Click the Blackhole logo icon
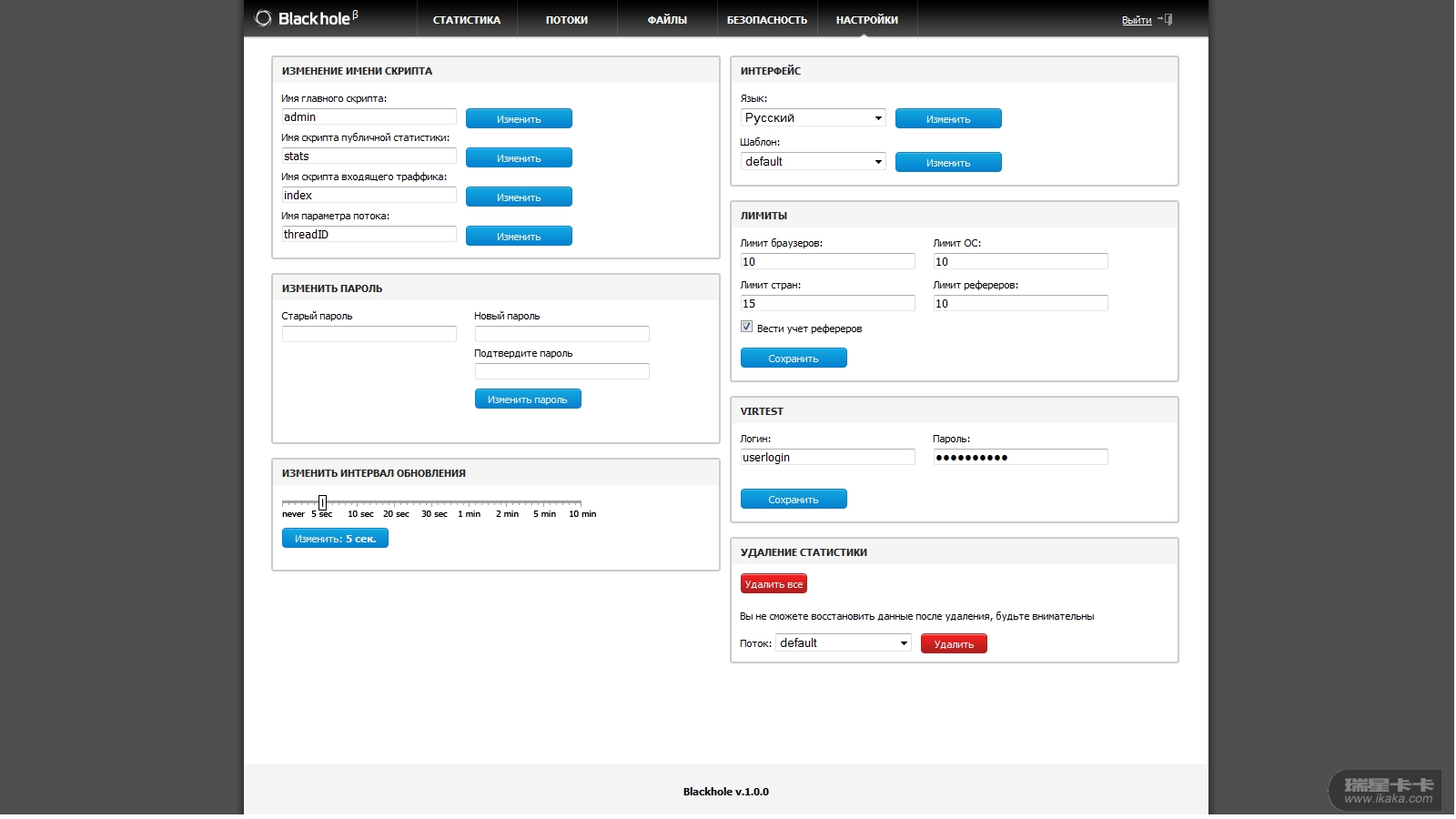 [263, 18]
